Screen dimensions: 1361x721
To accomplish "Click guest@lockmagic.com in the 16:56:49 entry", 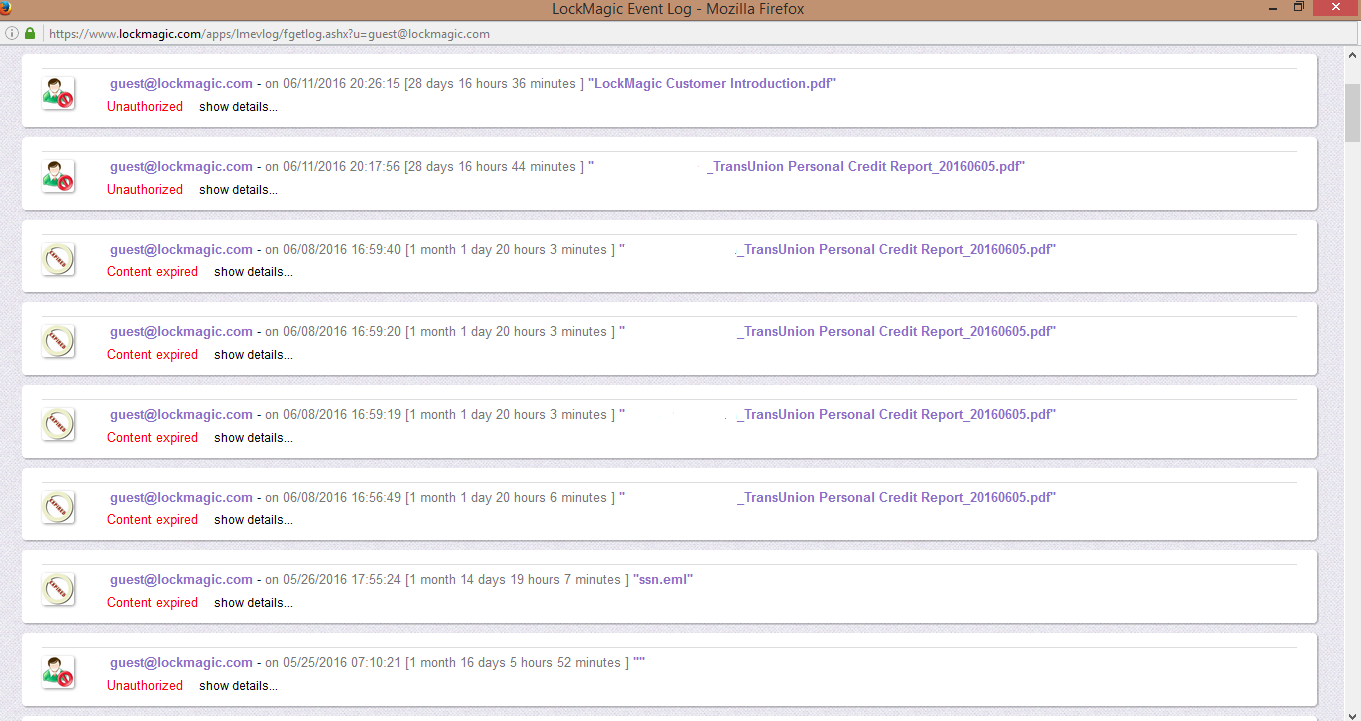I will (x=181, y=498).
